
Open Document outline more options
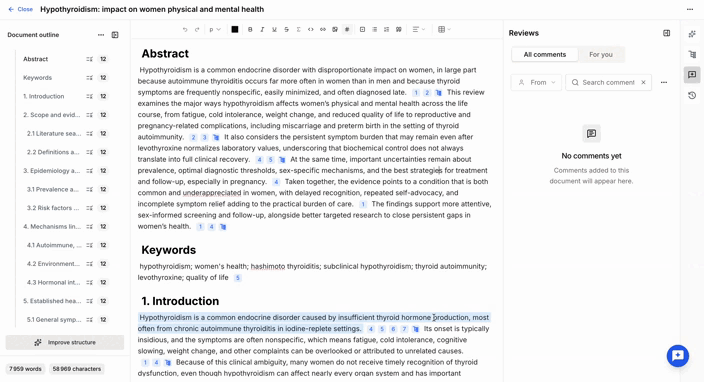tap(101, 35)
